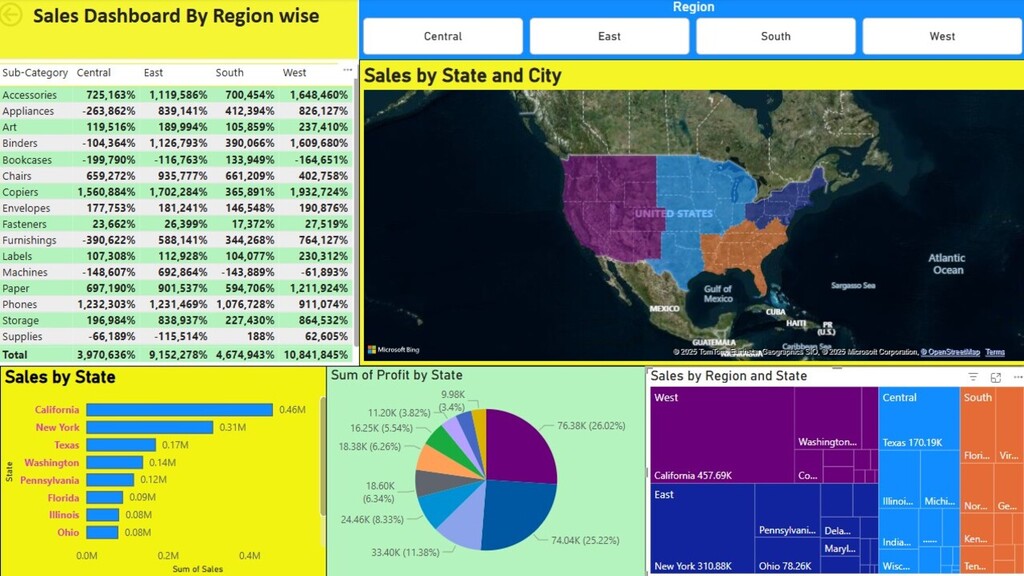The width and height of the screenshot is (1024, 576).
Task: Sort the table by the Sub-Category column header
Action: point(35,72)
